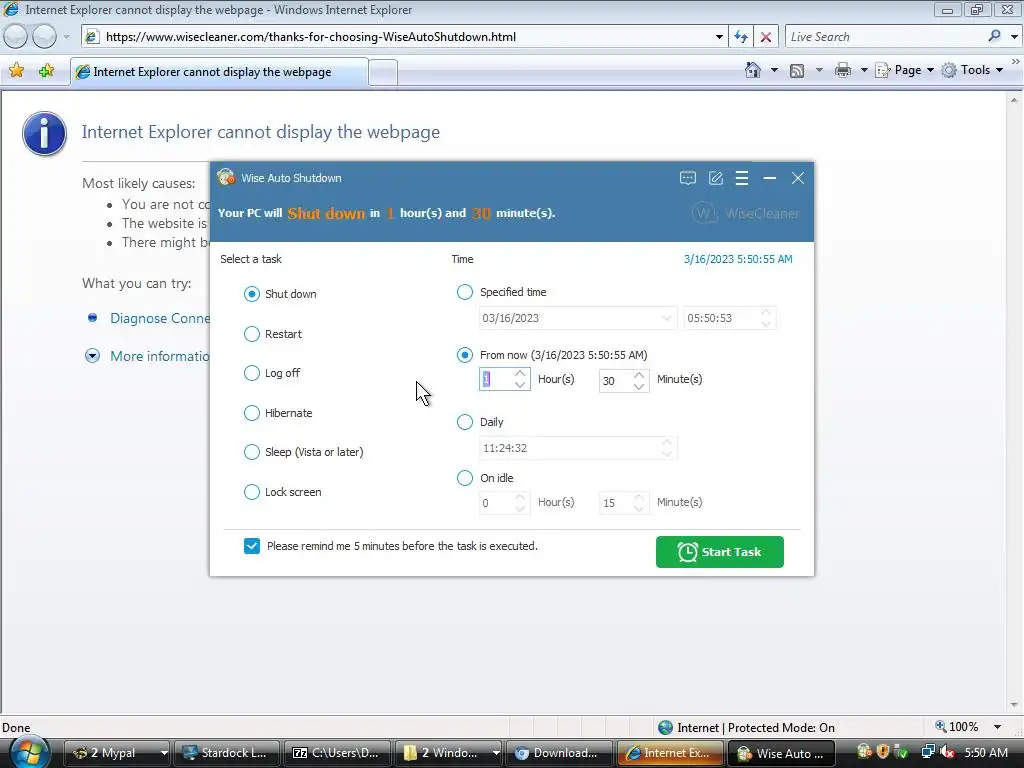Click the From now Hour(s) input field
The width and height of the screenshot is (1024, 768).
tap(496, 379)
